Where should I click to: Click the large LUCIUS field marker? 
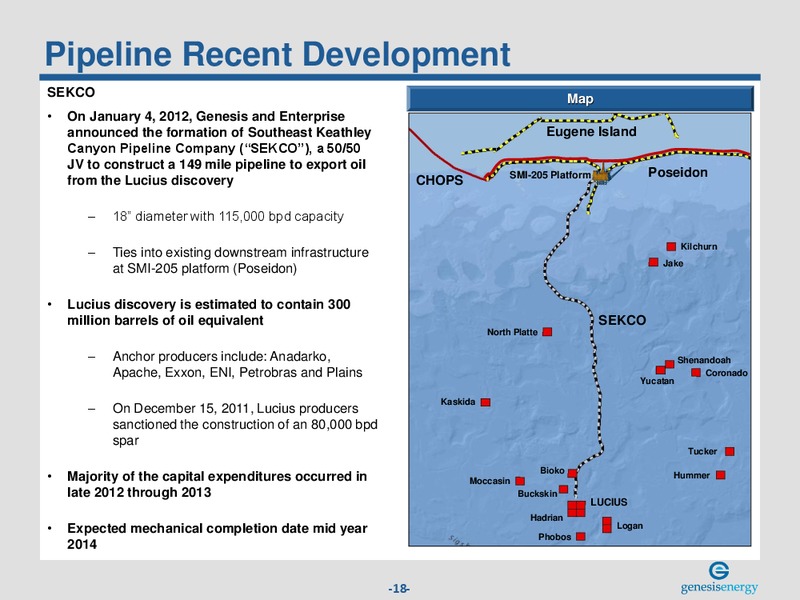tap(577, 509)
